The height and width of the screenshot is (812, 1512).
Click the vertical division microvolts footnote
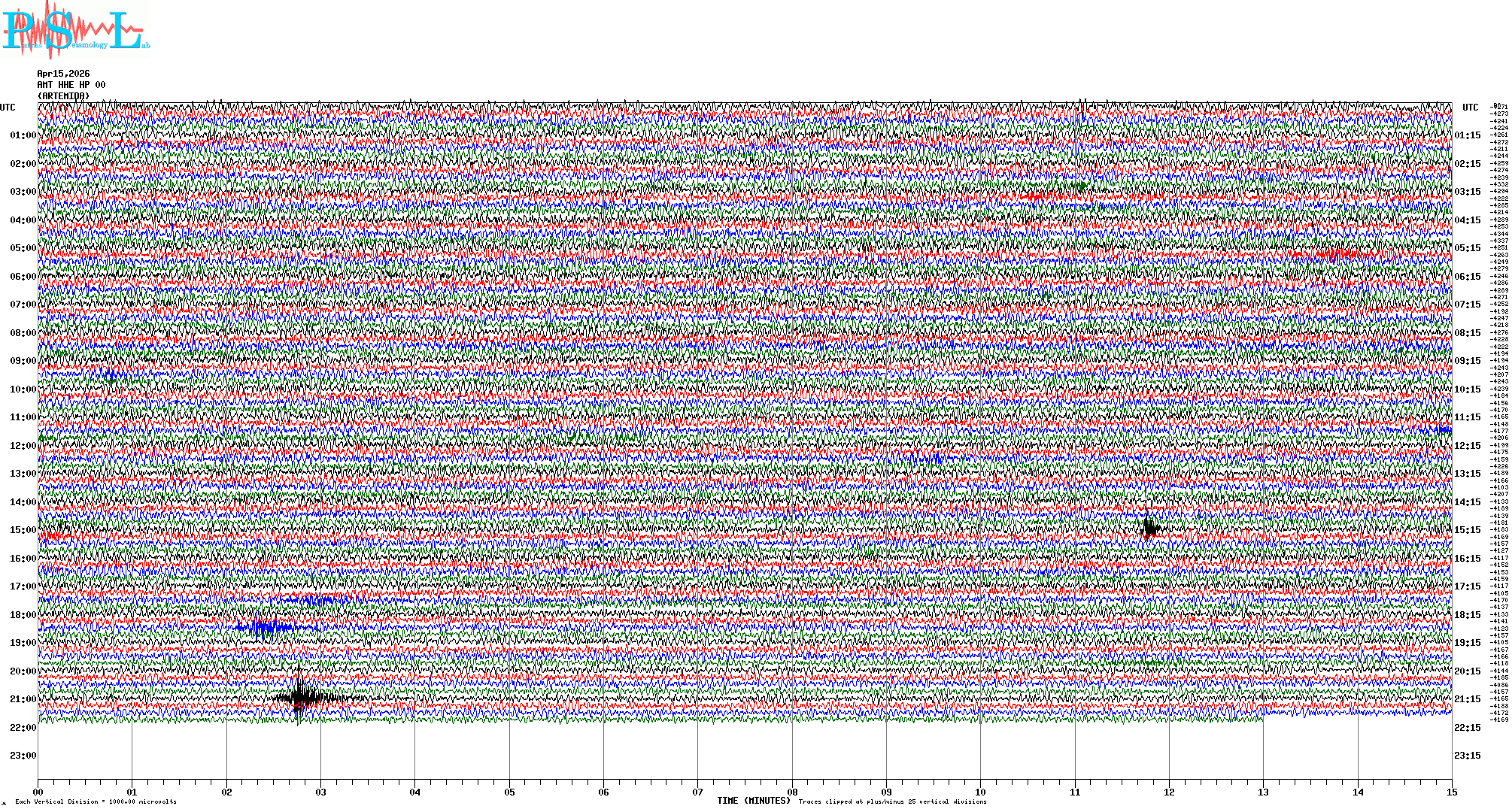tap(96, 801)
